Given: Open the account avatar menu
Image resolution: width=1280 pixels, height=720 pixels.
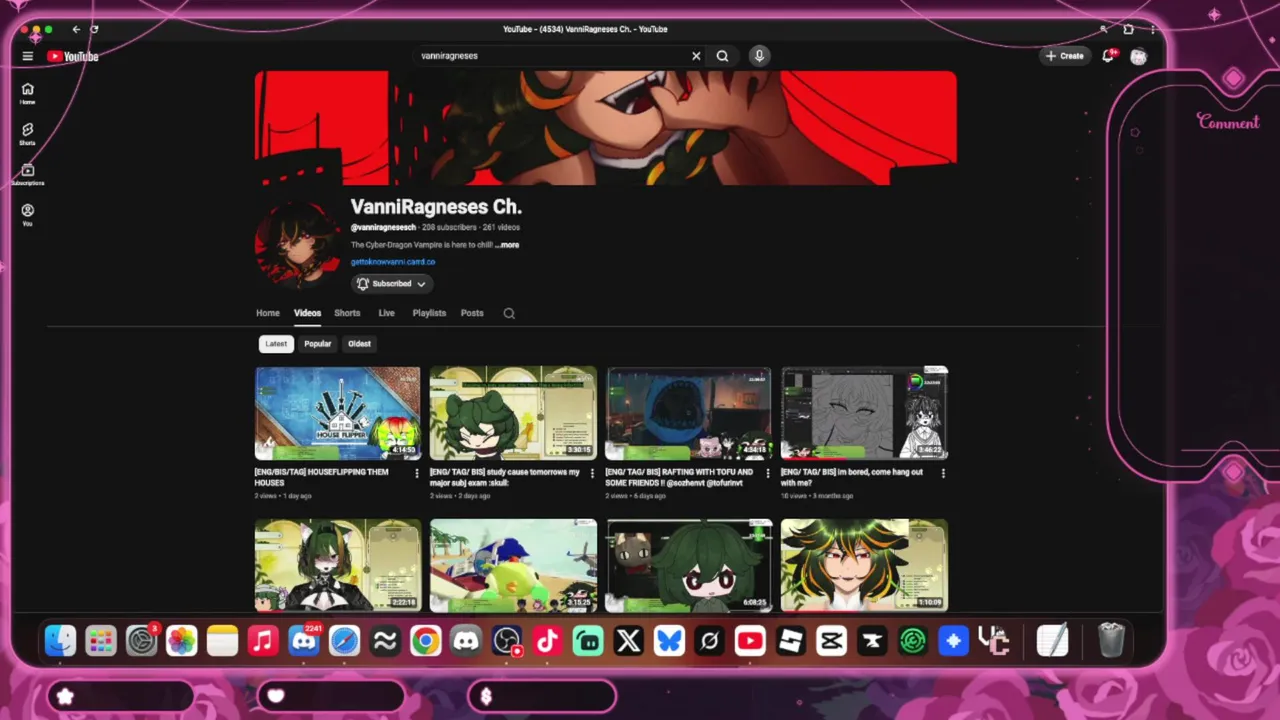Looking at the screenshot, I should (1138, 57).
